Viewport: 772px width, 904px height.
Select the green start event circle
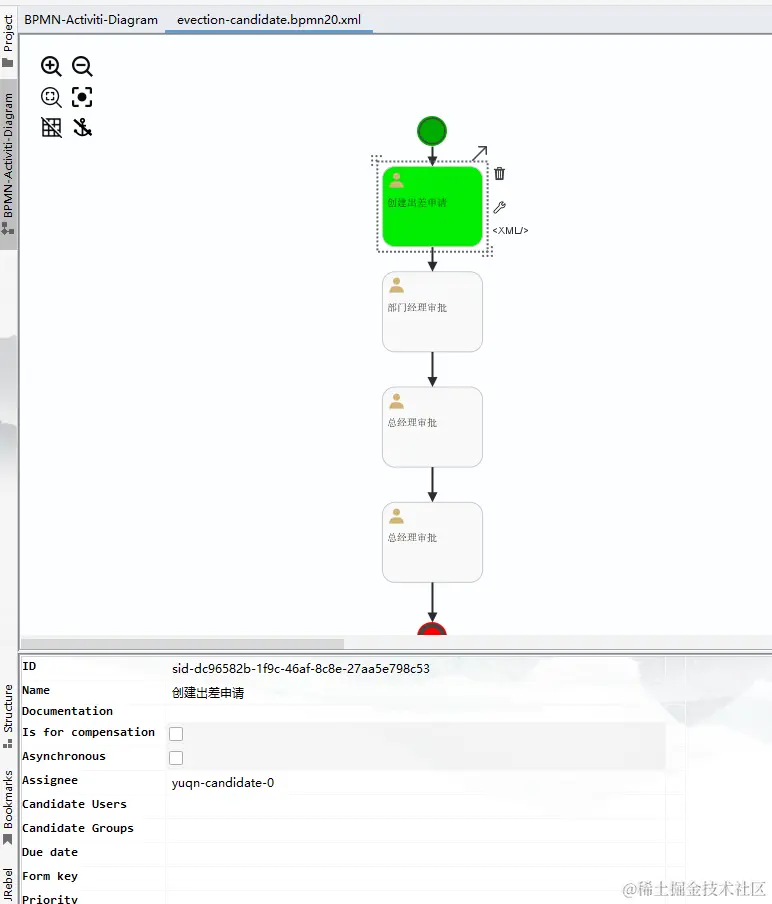click(x=432, y=131)
